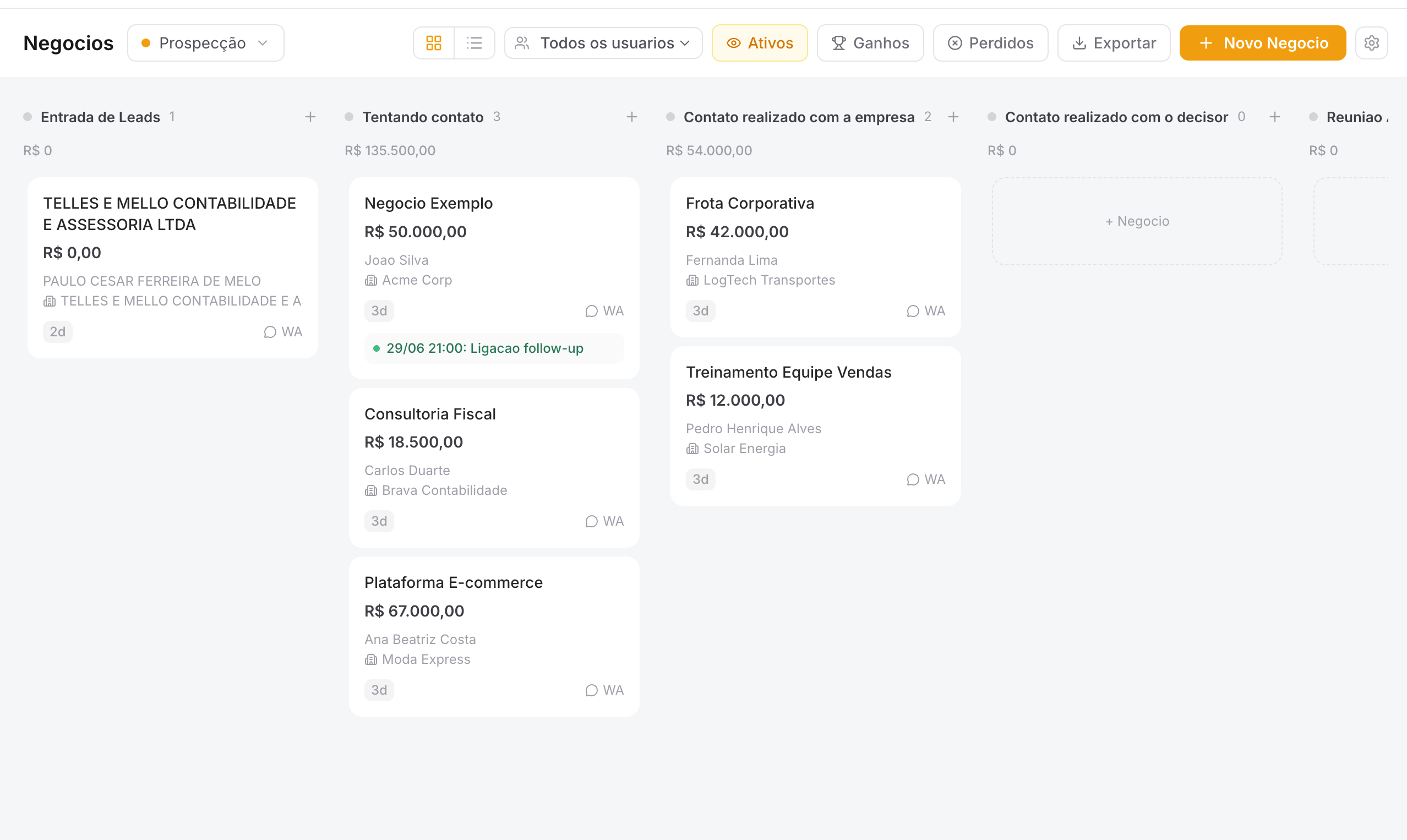This screenshot has height=840, width=1407.
Task: Open settings gear
Action: point(1371,43)
